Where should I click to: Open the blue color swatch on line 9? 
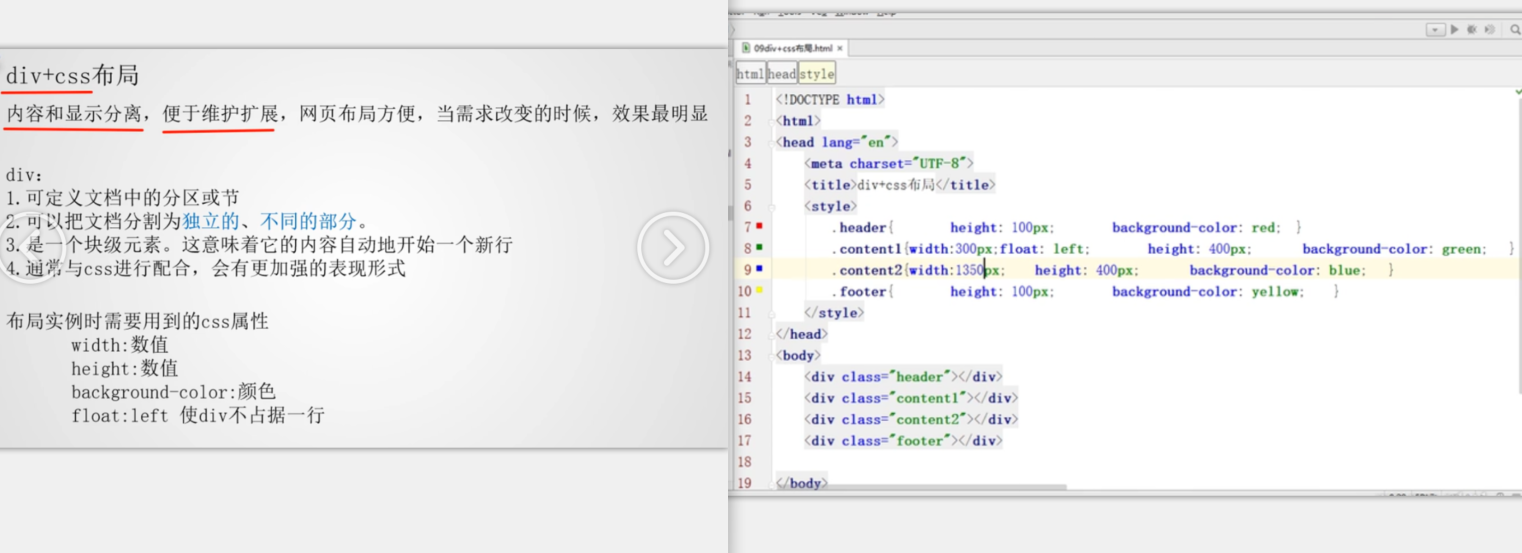point(759,269)
